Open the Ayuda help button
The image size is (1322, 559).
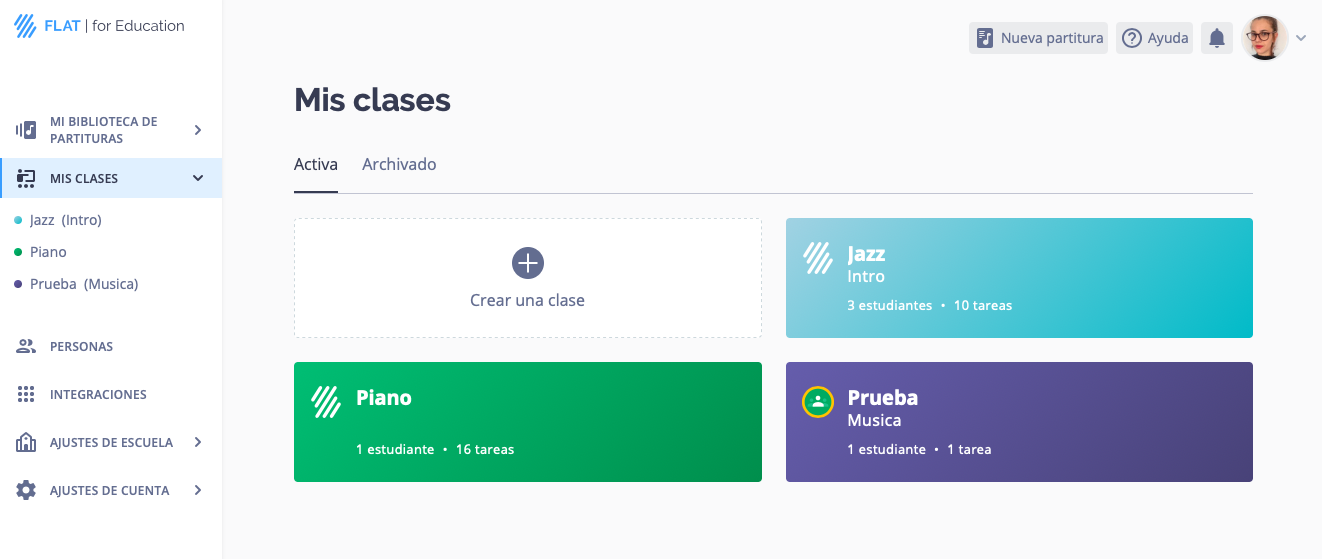(x=1154, y=38)
